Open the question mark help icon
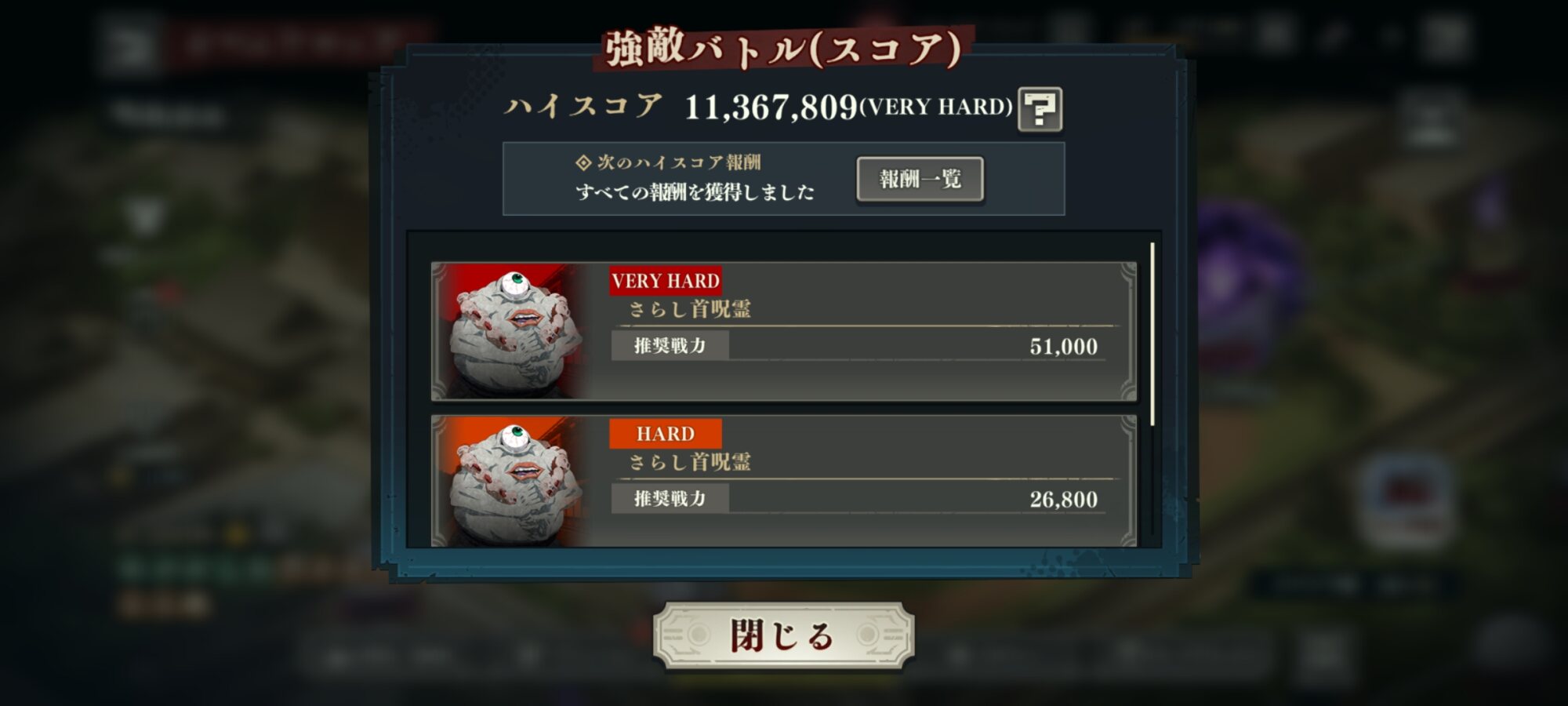 click(x=1040, y=109)
